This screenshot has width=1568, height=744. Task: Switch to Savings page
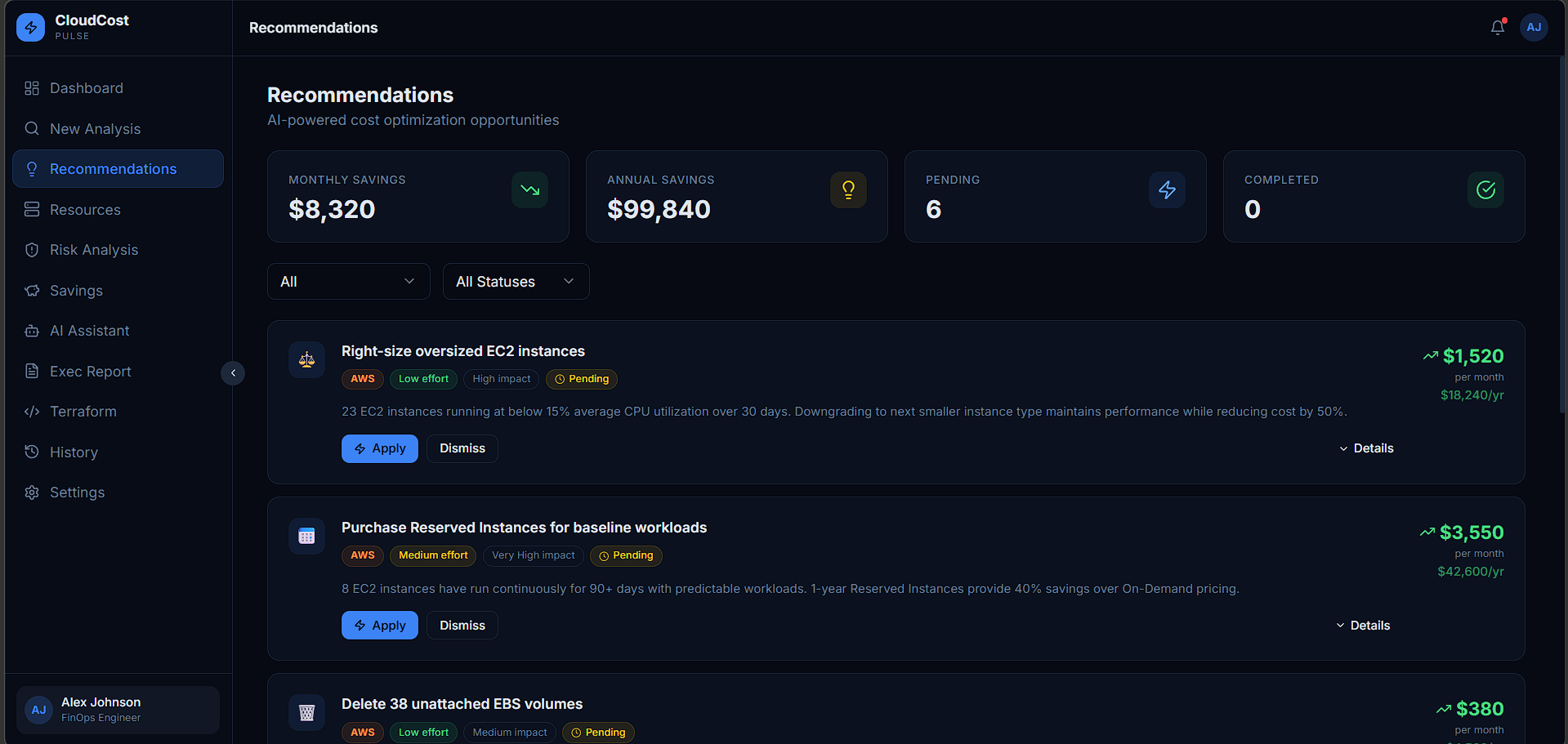[118, 291]
